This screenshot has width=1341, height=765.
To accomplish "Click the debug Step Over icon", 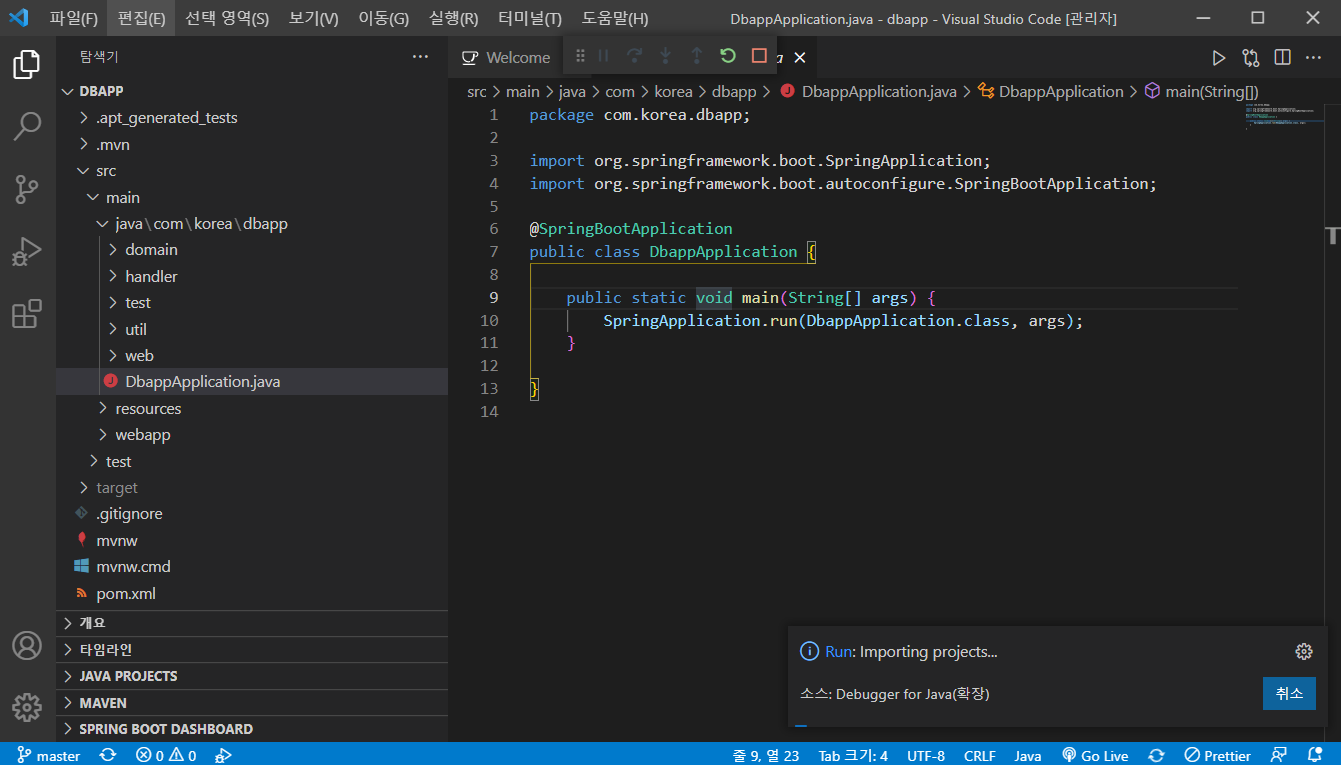I will (634, 56).
